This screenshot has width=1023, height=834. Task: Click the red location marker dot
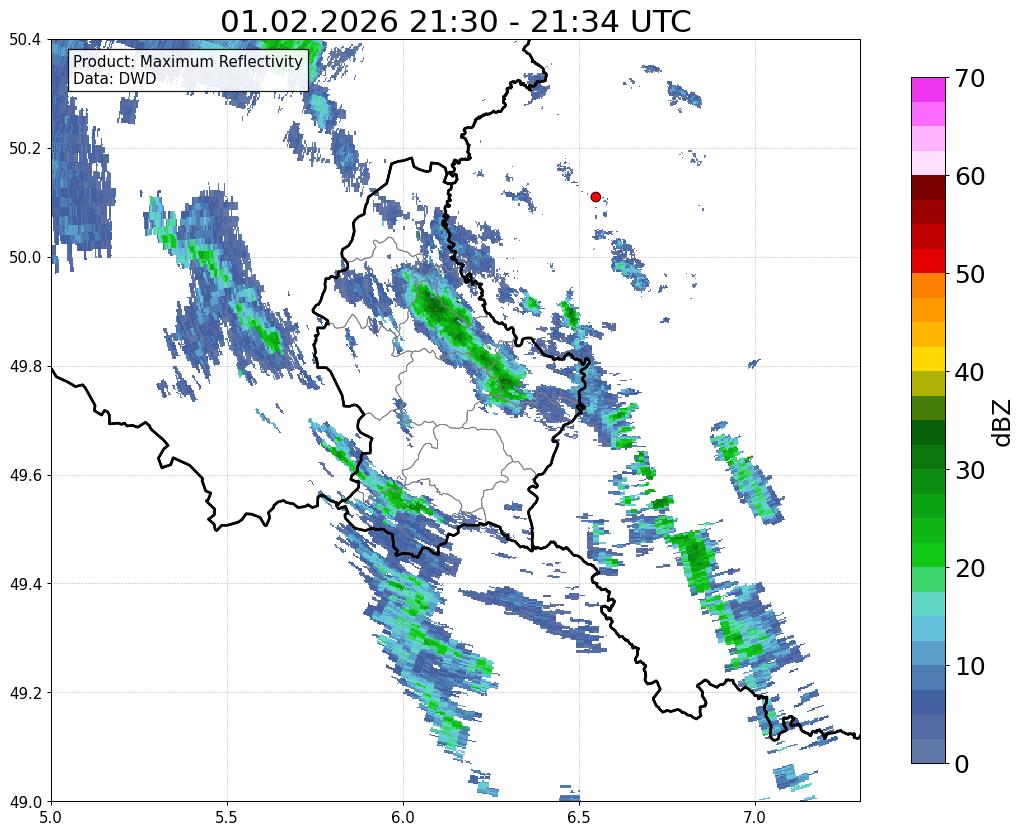[x=595, y=197]
